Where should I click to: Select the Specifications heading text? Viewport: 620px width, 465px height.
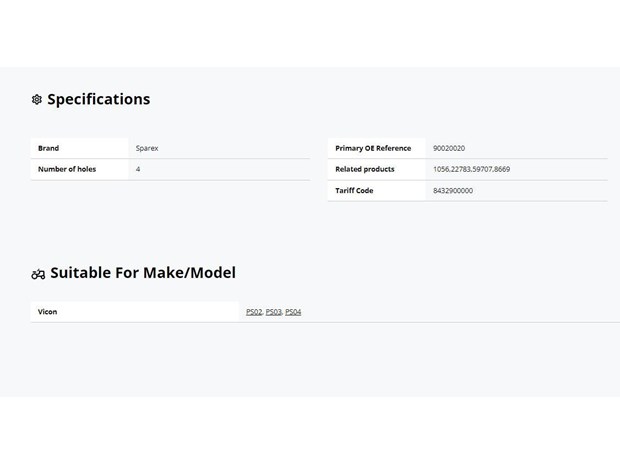click(98, 99)
